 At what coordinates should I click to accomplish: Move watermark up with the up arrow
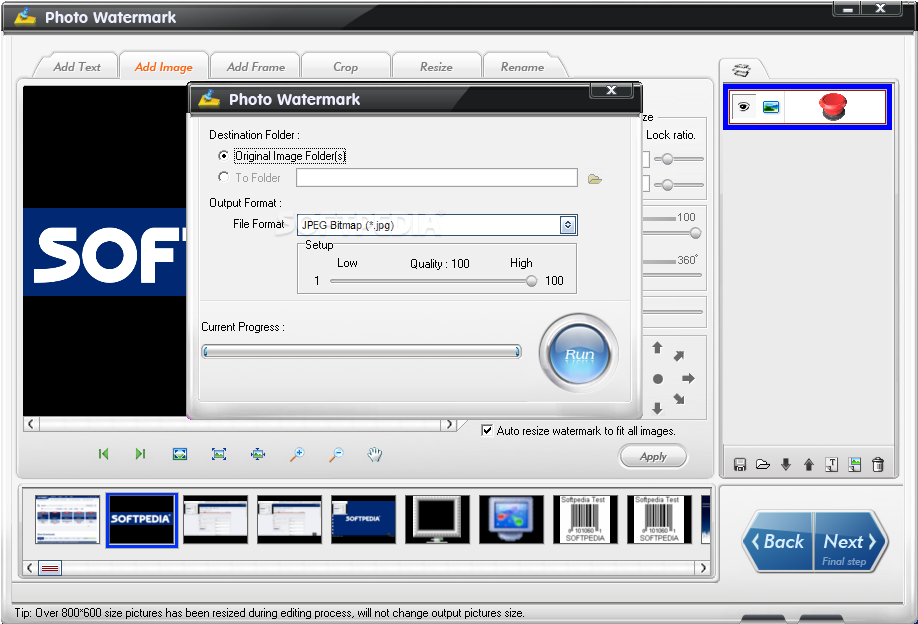click(657, 348)
